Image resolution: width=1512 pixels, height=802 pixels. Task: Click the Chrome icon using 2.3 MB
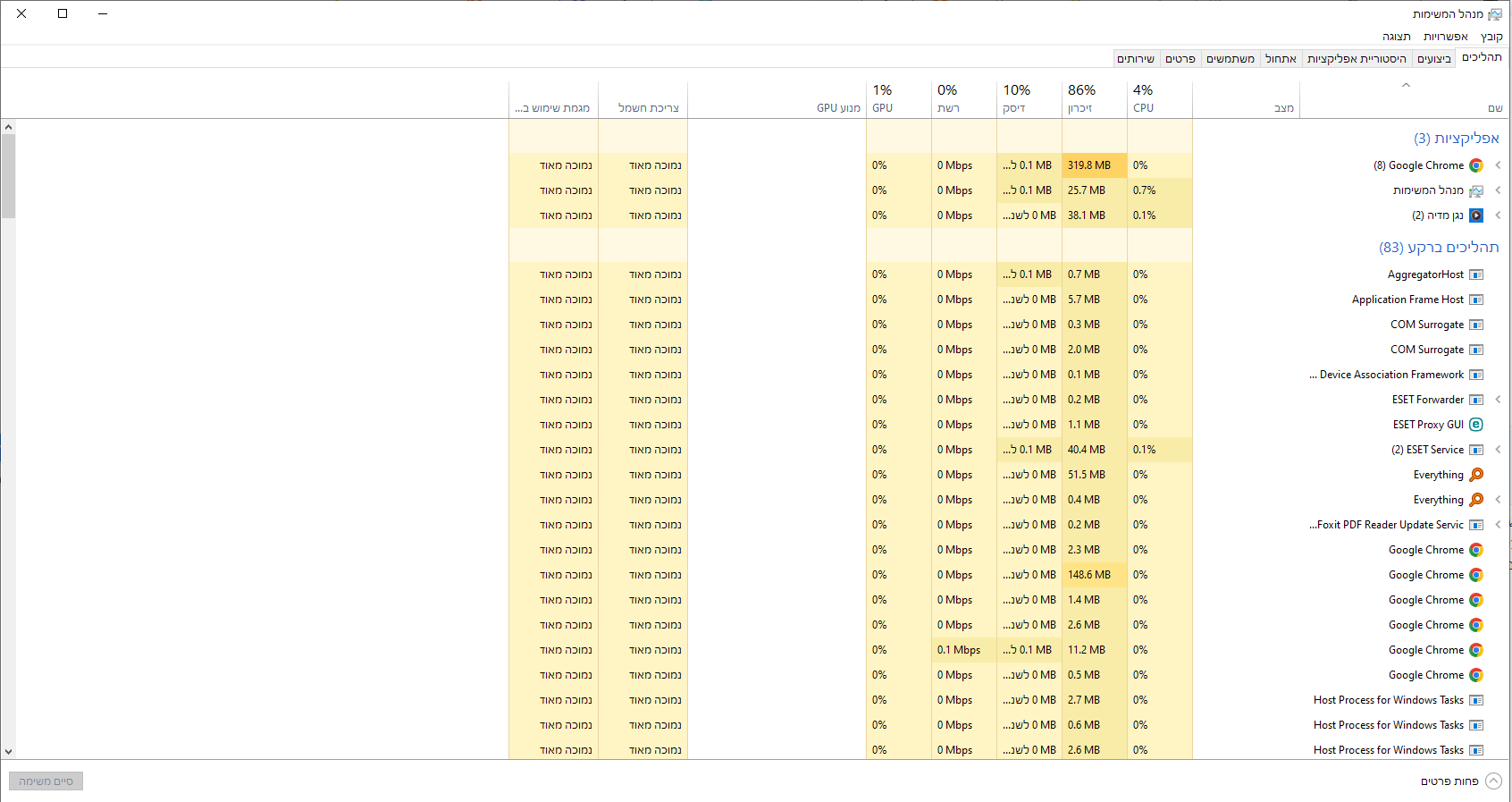[x=1476, y=550]
